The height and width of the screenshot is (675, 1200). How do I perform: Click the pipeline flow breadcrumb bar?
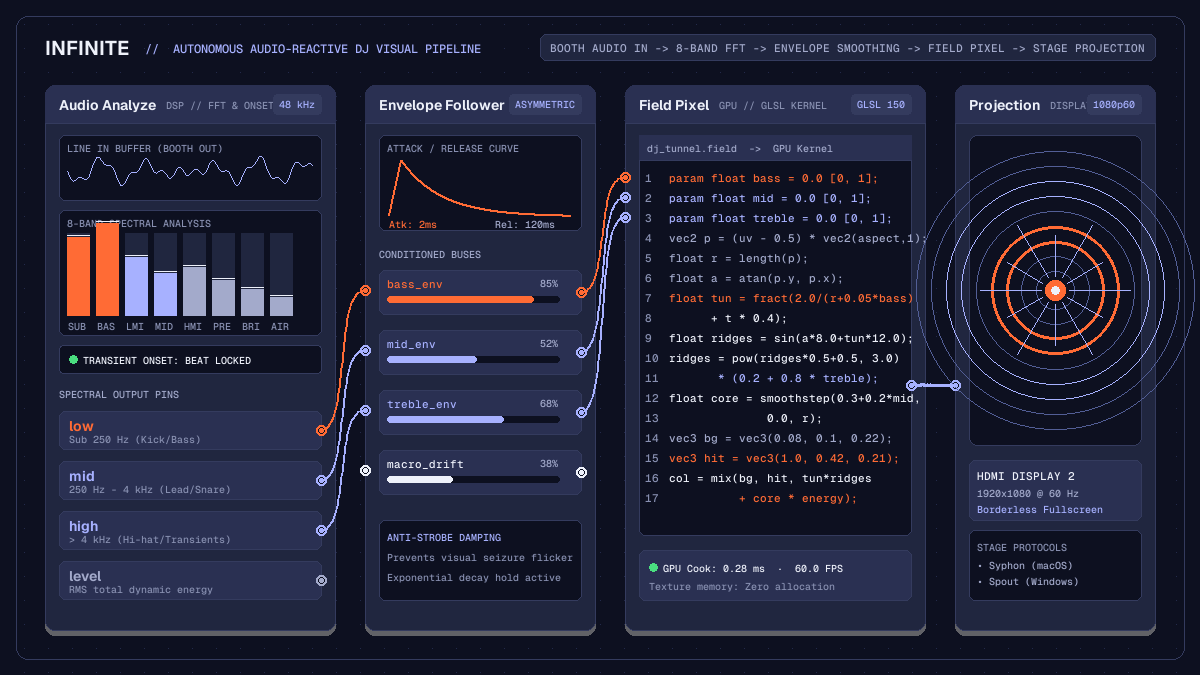click(x=847, y=48)
